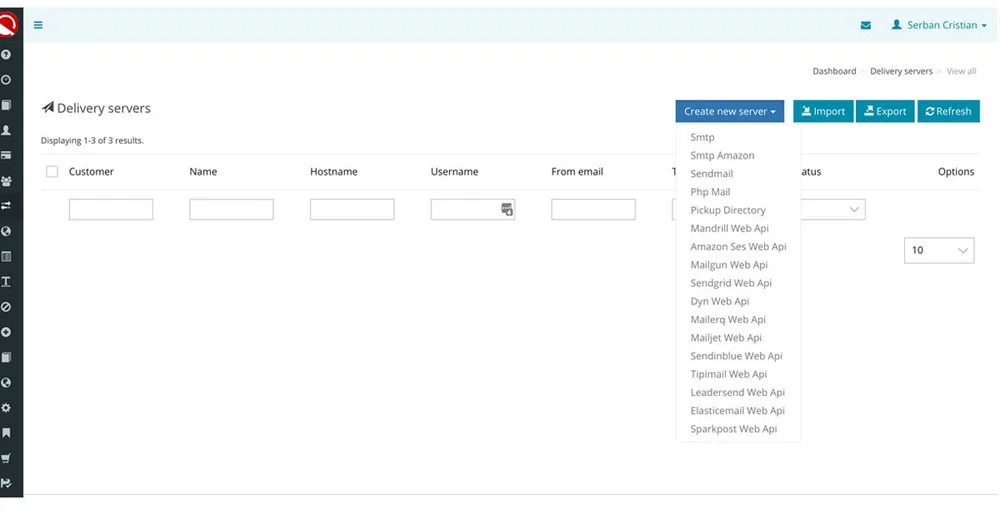The image size is (1000, 520).
Task: Sort by the Customer column header
Action: tap(91, 172)
